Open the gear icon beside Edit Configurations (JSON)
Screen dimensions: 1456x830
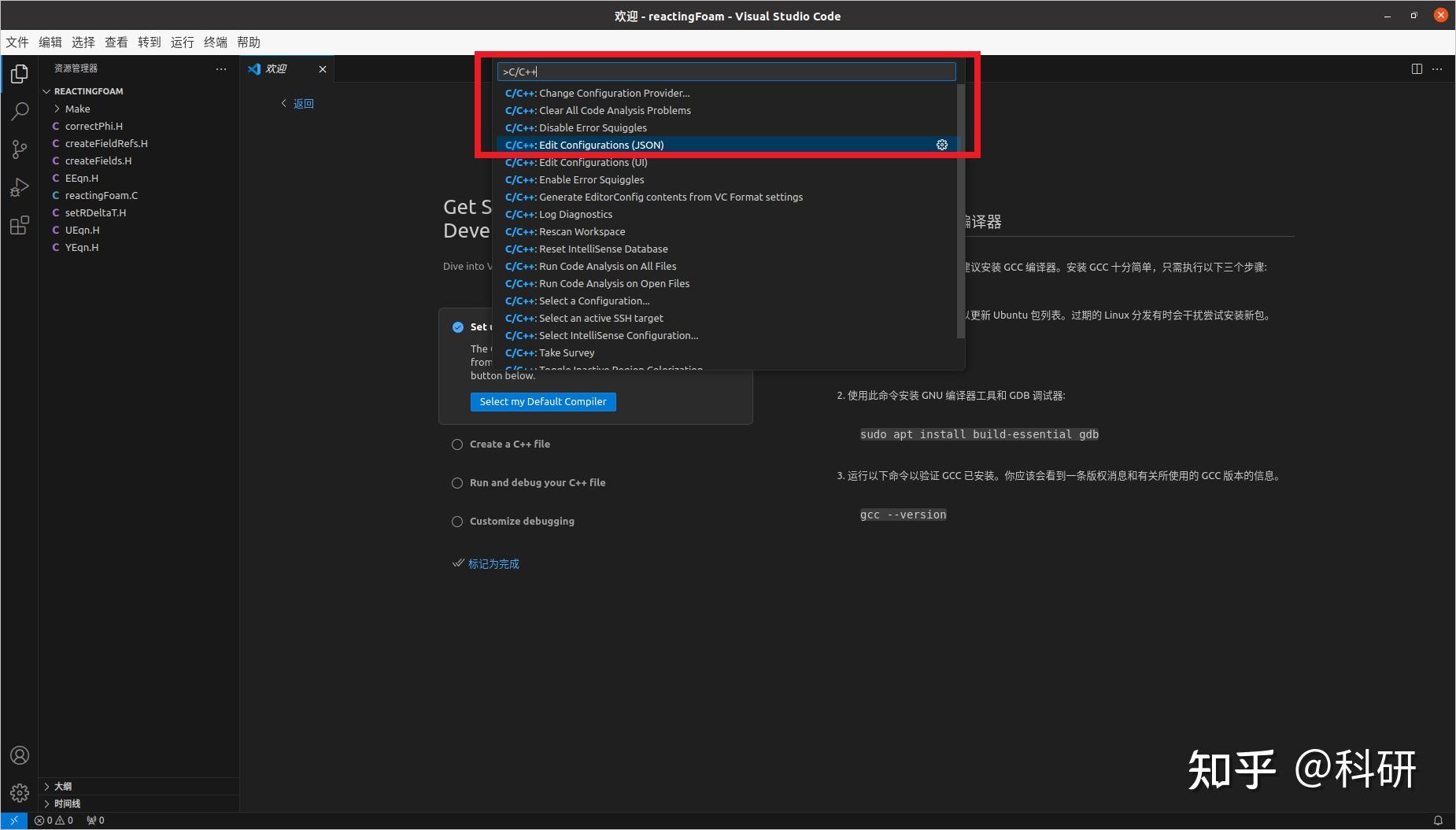(941, 144)
